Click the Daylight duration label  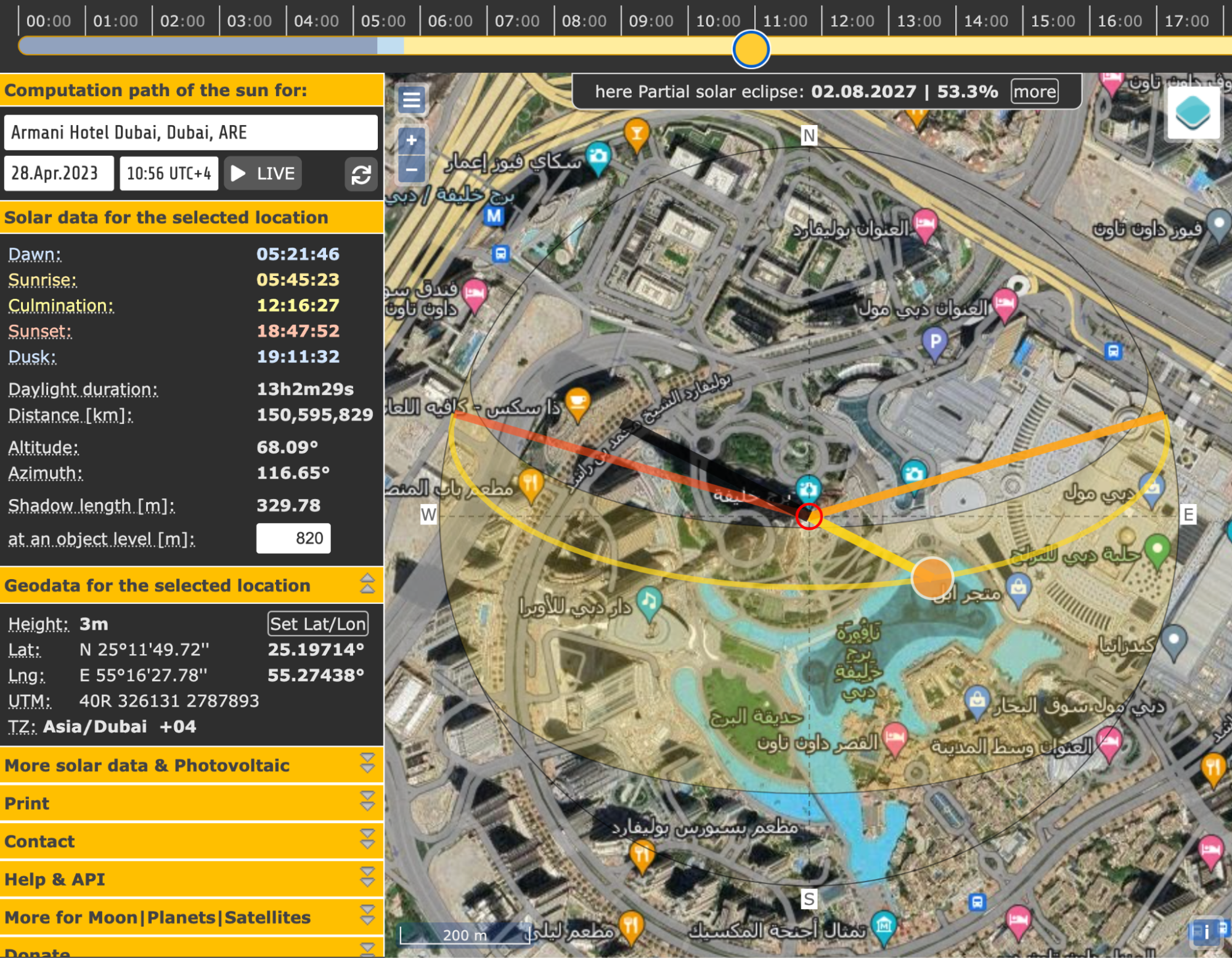tap(83, 389)
